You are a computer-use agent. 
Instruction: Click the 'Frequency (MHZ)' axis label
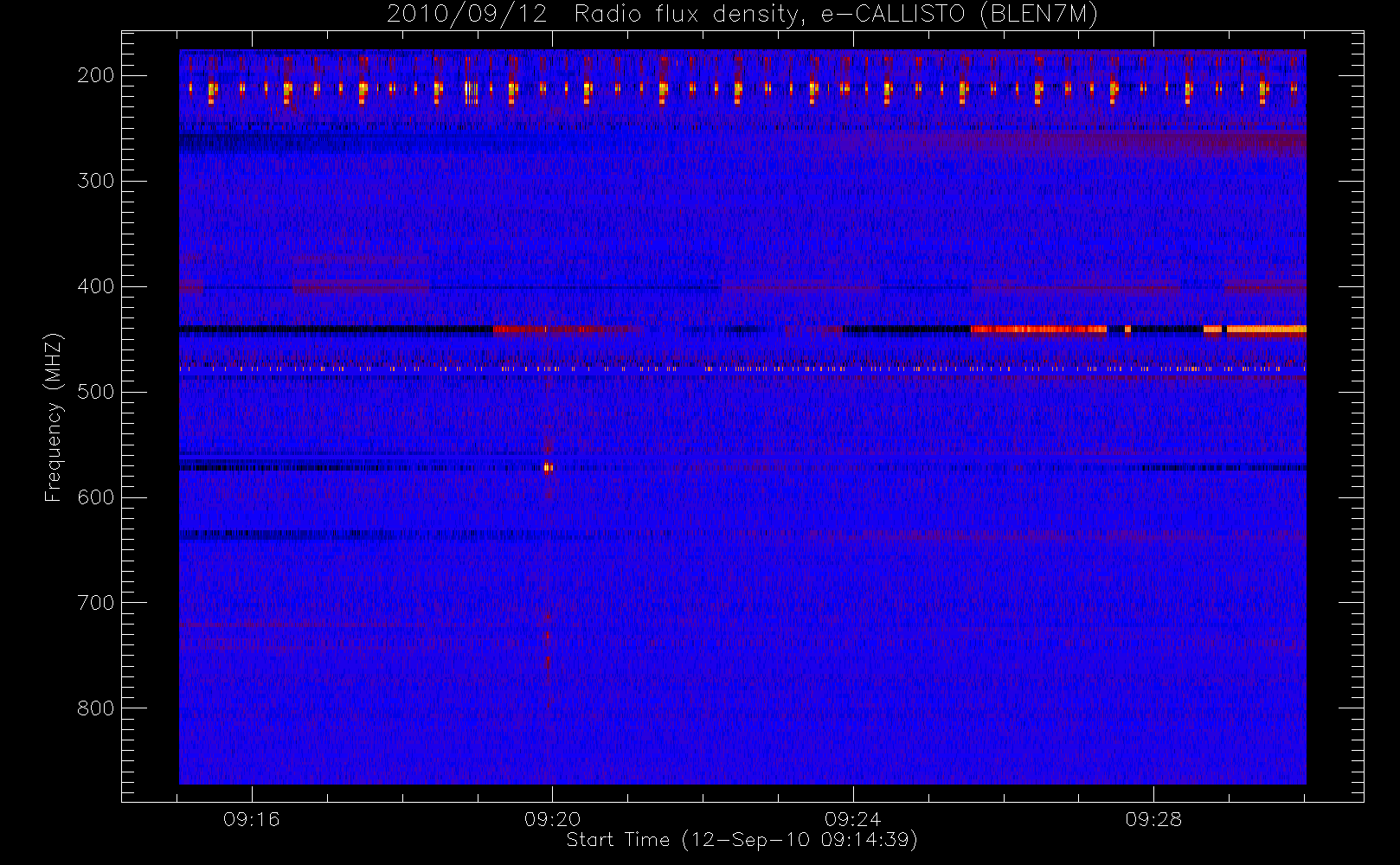pos(54,417)
